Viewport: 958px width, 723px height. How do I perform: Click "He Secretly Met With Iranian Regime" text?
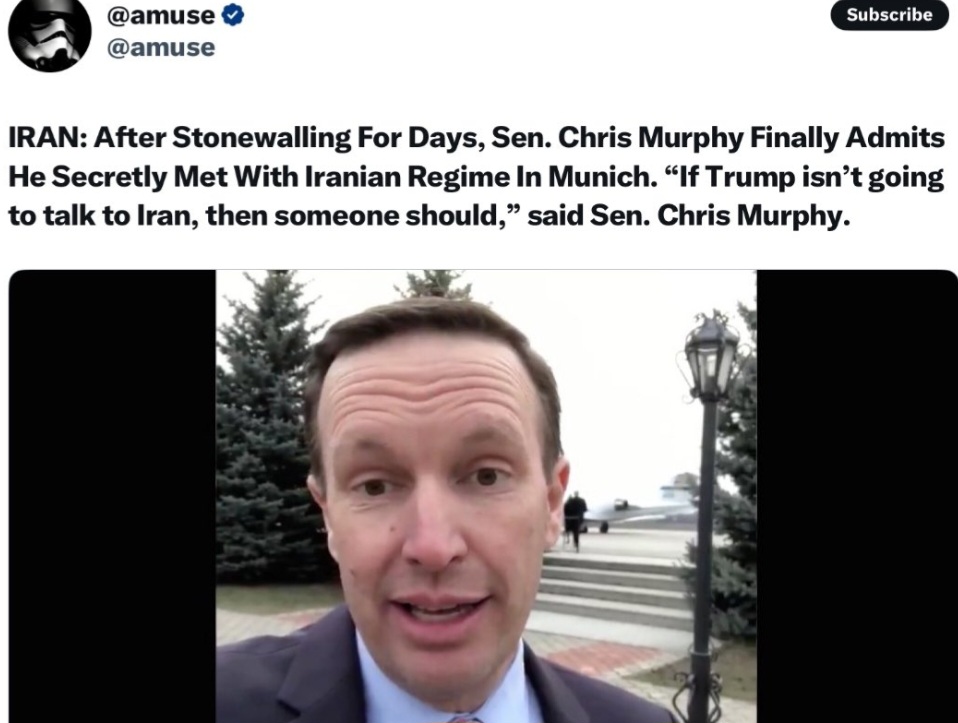tap(261, 177)
